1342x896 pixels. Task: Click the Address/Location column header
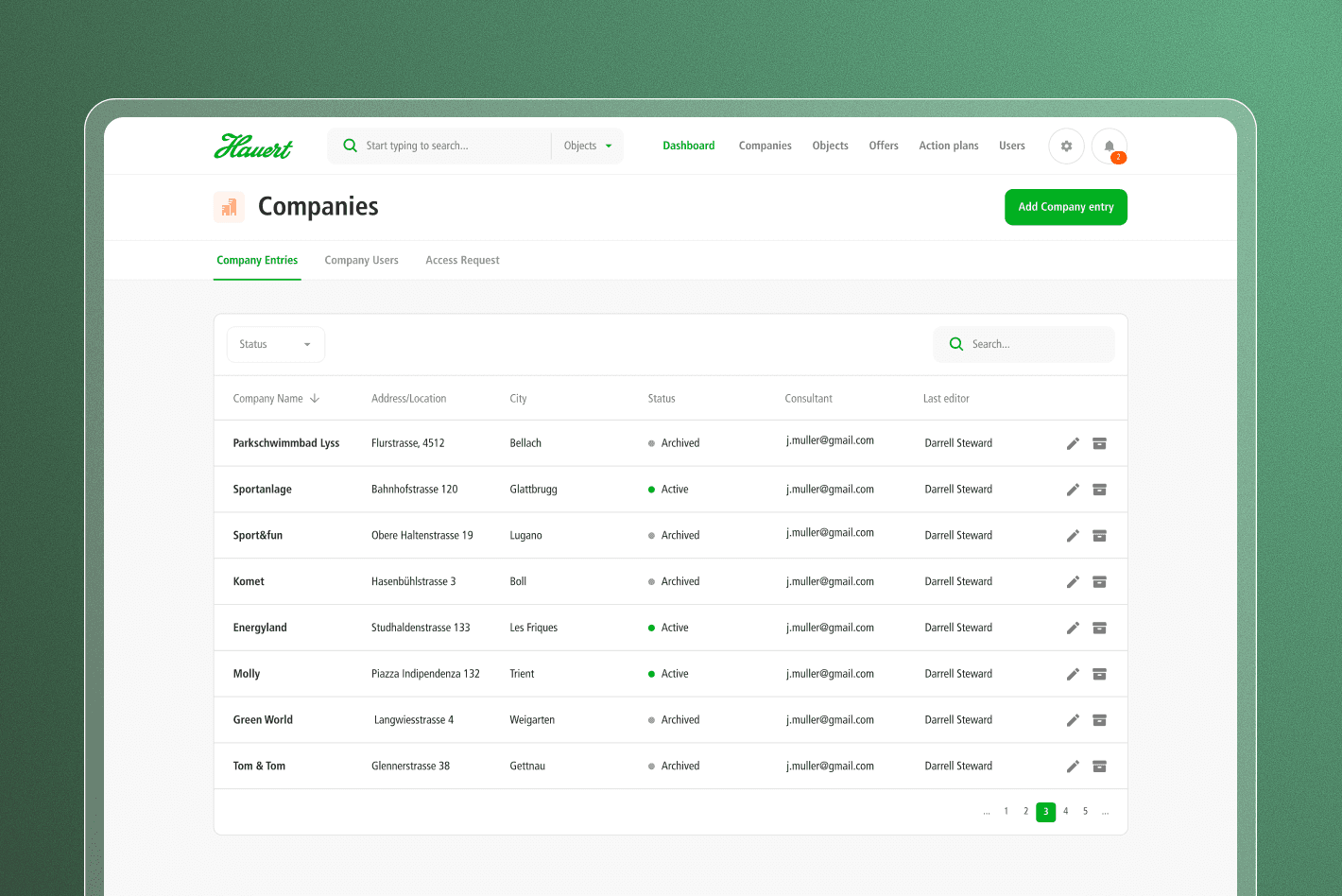click(x=408, y=399)
